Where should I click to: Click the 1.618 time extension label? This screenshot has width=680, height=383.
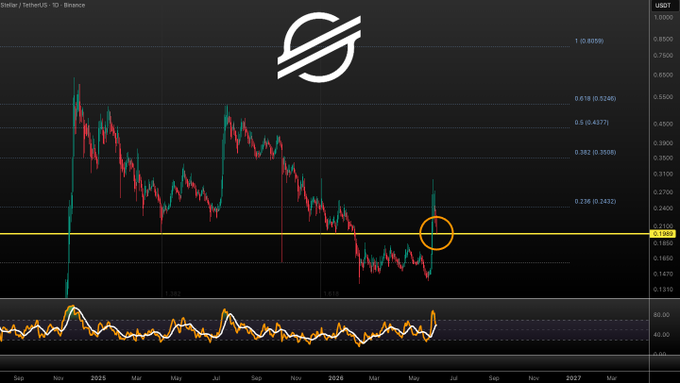point(331,294)
